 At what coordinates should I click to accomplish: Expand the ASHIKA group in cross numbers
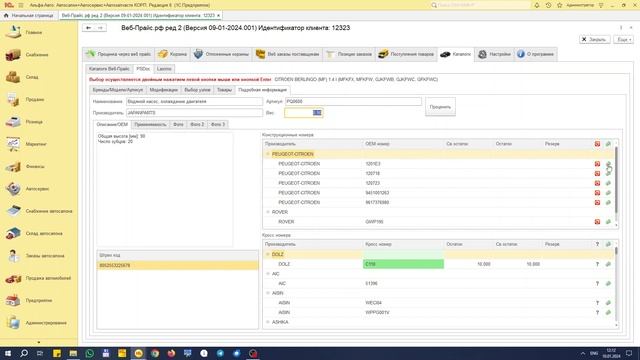tap(268, 322)
